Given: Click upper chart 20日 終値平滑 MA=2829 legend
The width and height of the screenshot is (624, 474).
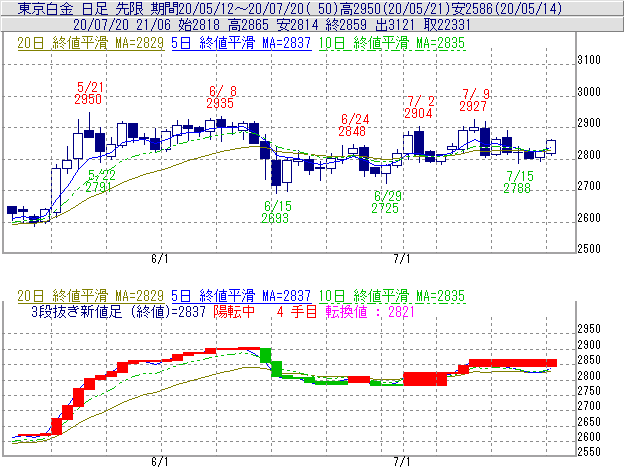Looking at the screenshot, I should tap(90, 43).
